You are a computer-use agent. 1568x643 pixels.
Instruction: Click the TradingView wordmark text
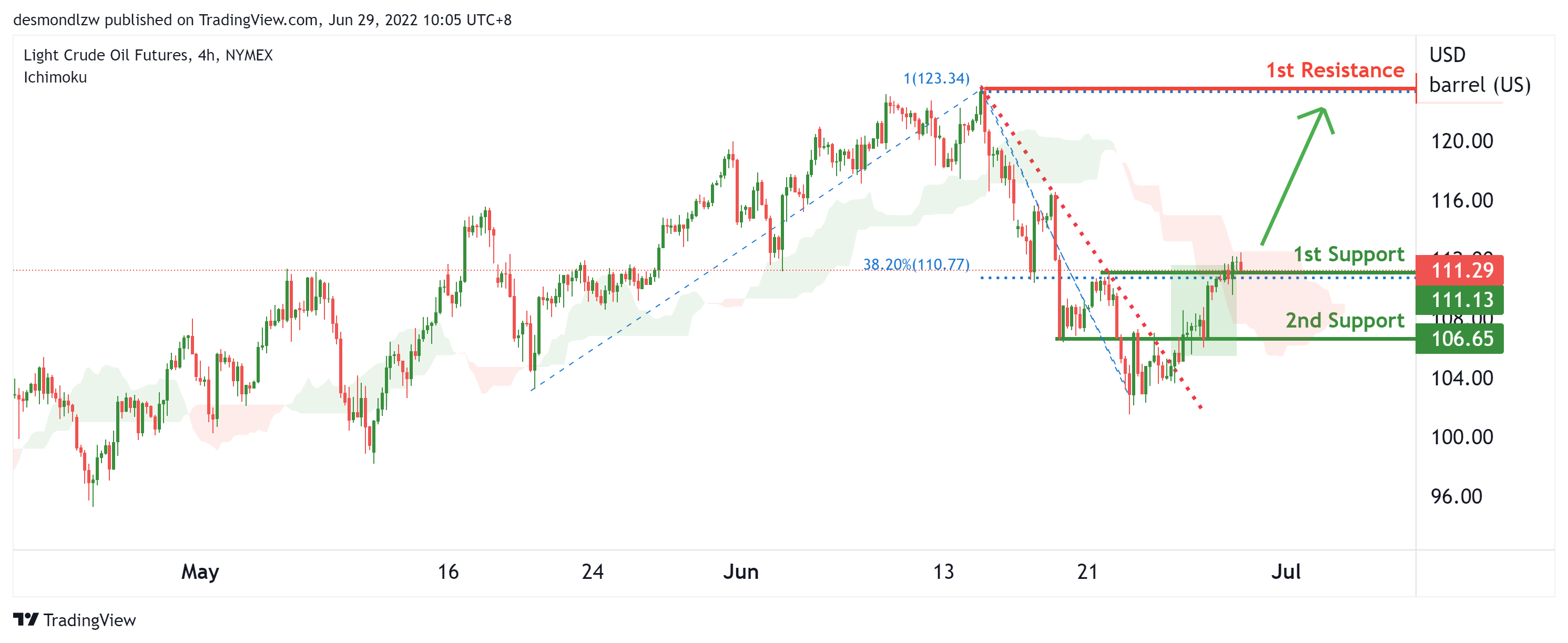tap(89, 620)
